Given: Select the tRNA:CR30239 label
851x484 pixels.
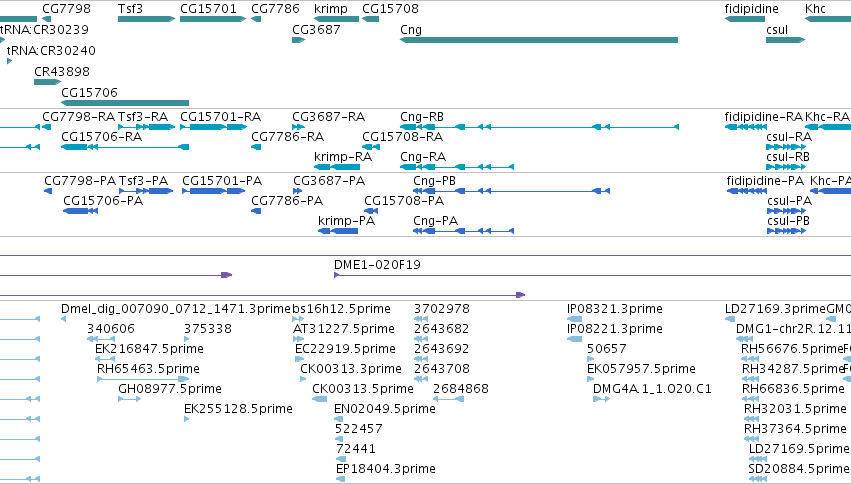Looking at the screenshot, I should pyautogui.click(x=44, y=29).
